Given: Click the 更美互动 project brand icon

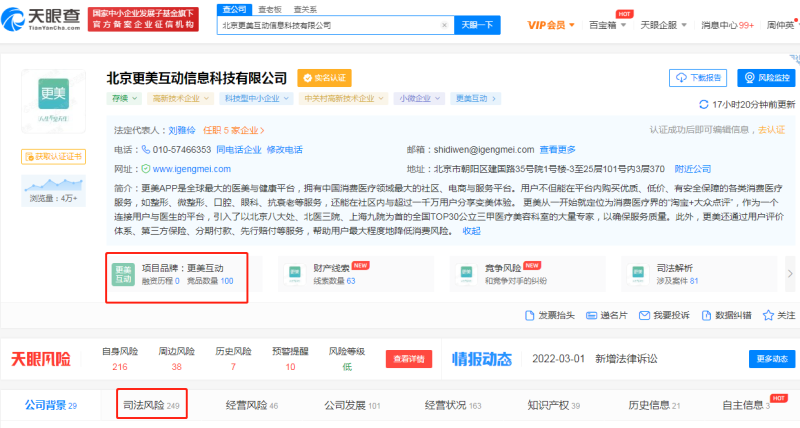Looking at the screenshot, I should click(123, 274).
